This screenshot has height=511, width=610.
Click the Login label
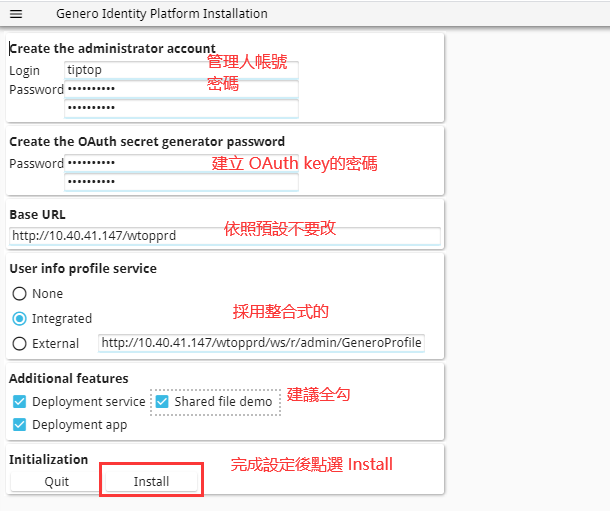(x=25, y=71)
